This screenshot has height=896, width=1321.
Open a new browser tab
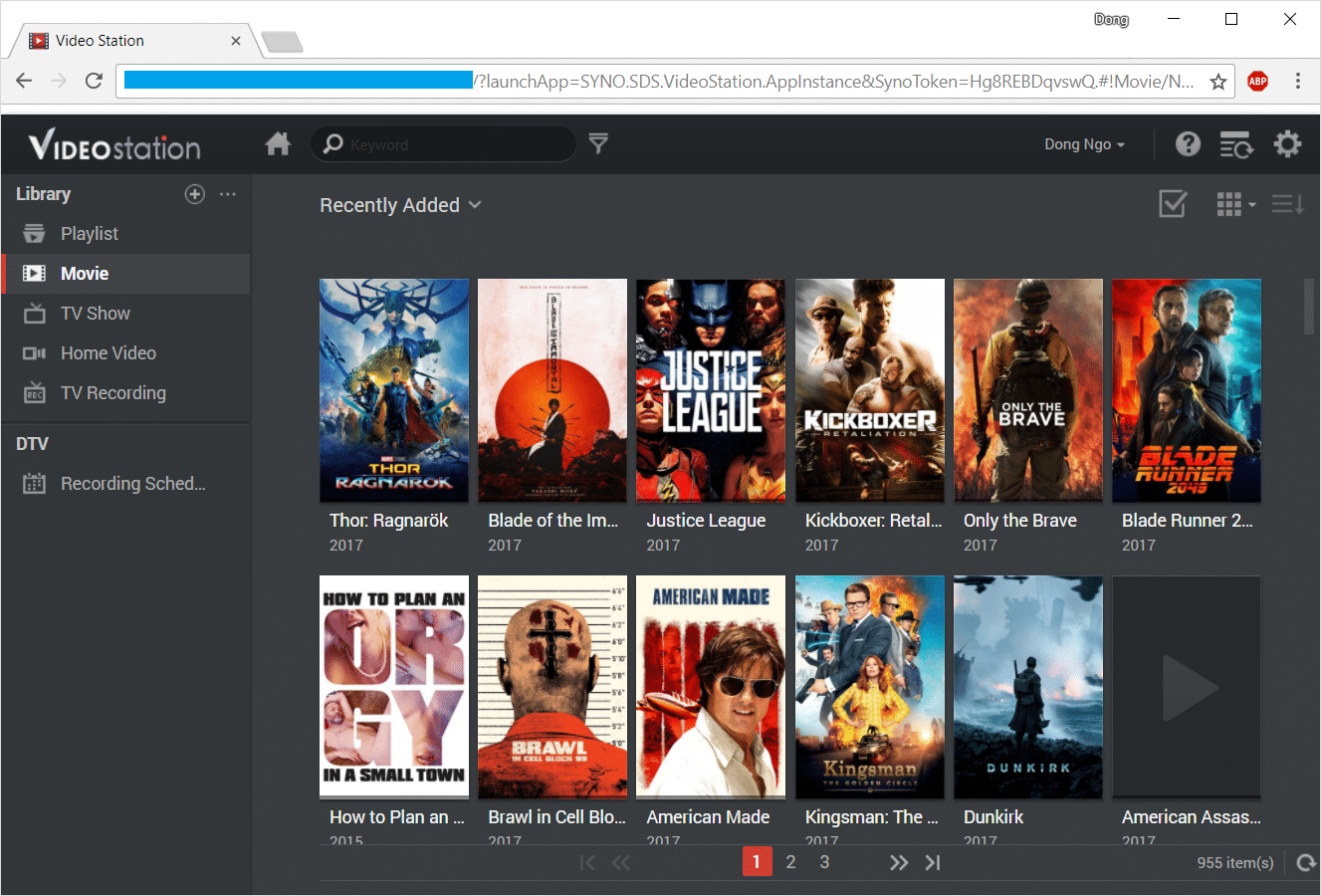282,42
